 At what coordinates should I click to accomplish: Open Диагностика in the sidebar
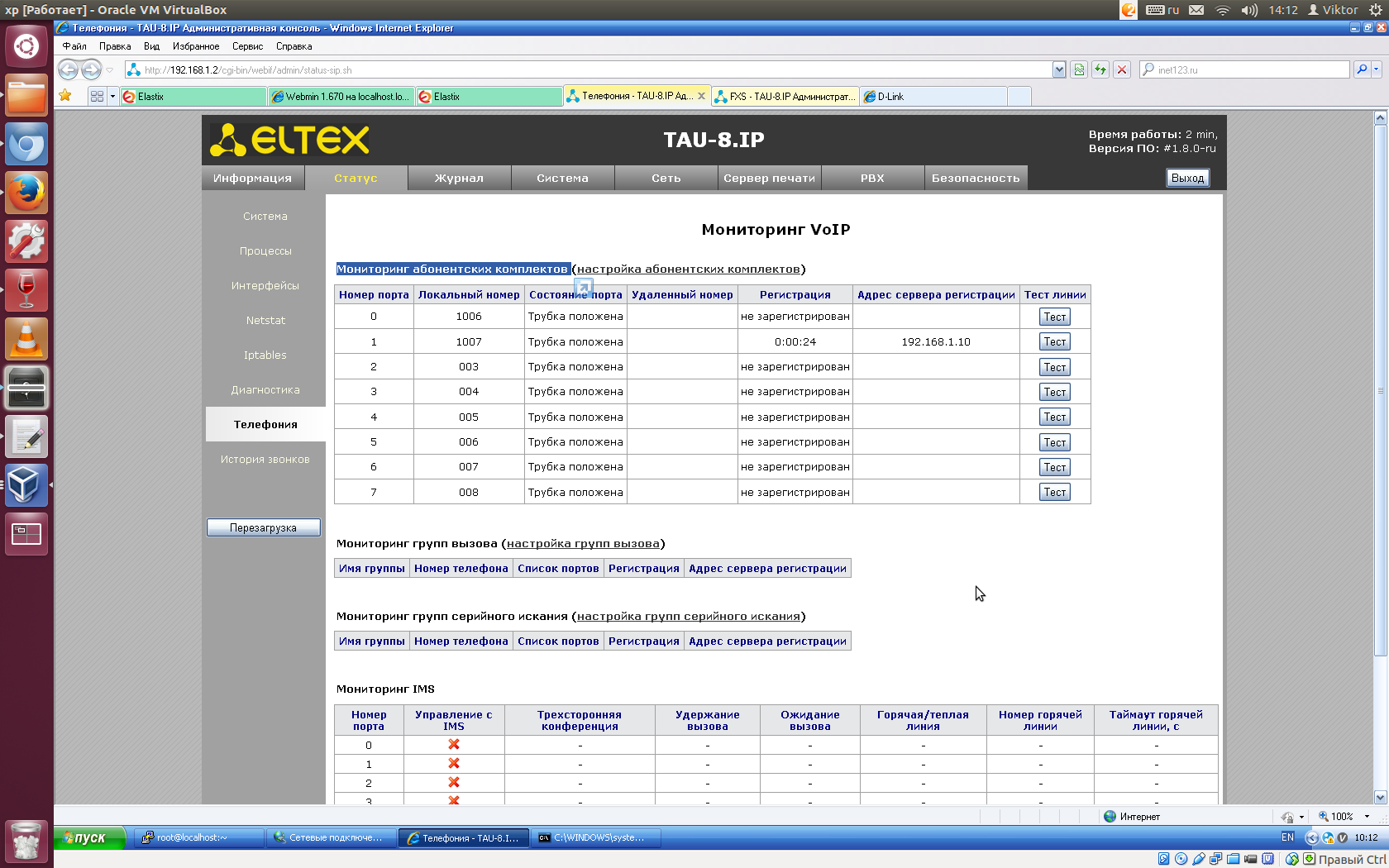point(265,389)
